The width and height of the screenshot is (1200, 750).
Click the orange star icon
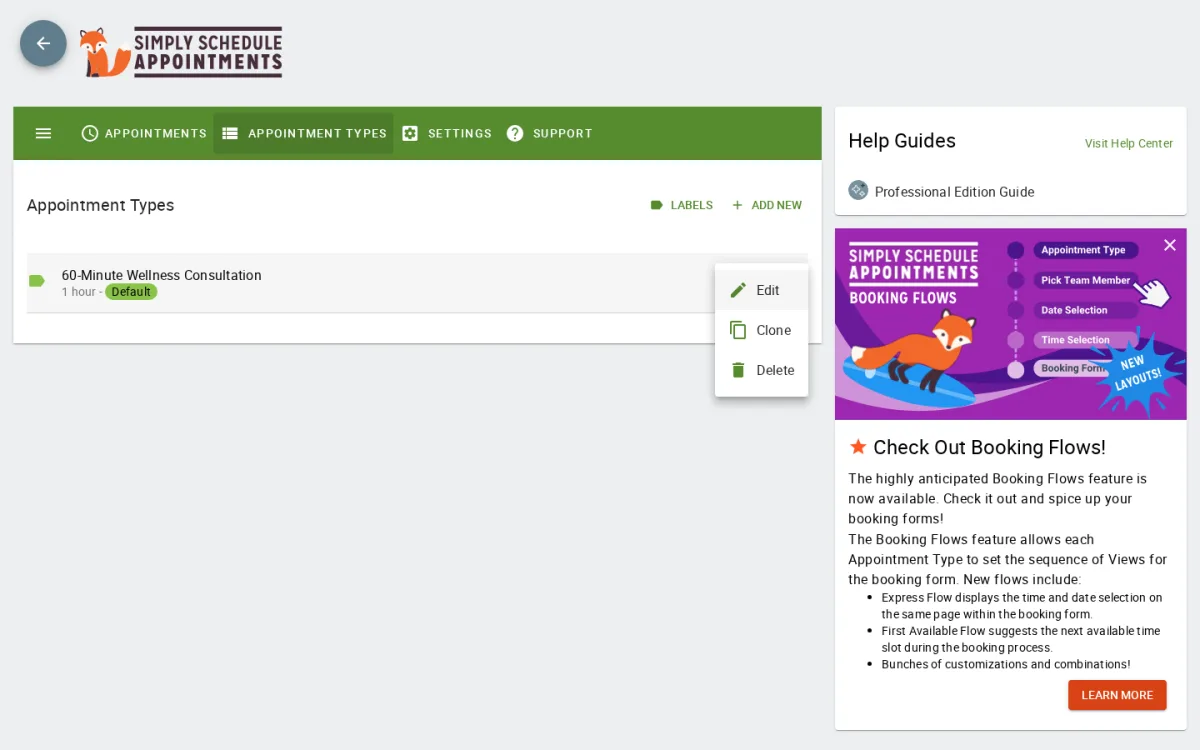858,446
